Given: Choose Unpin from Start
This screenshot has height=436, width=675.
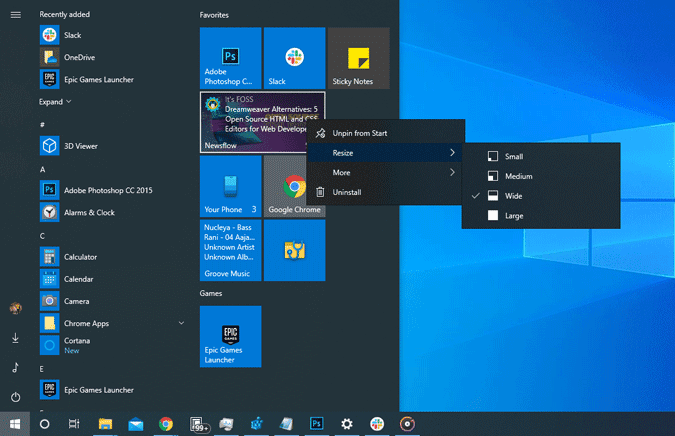Looking at the screenshot, I should pos(385,133).
